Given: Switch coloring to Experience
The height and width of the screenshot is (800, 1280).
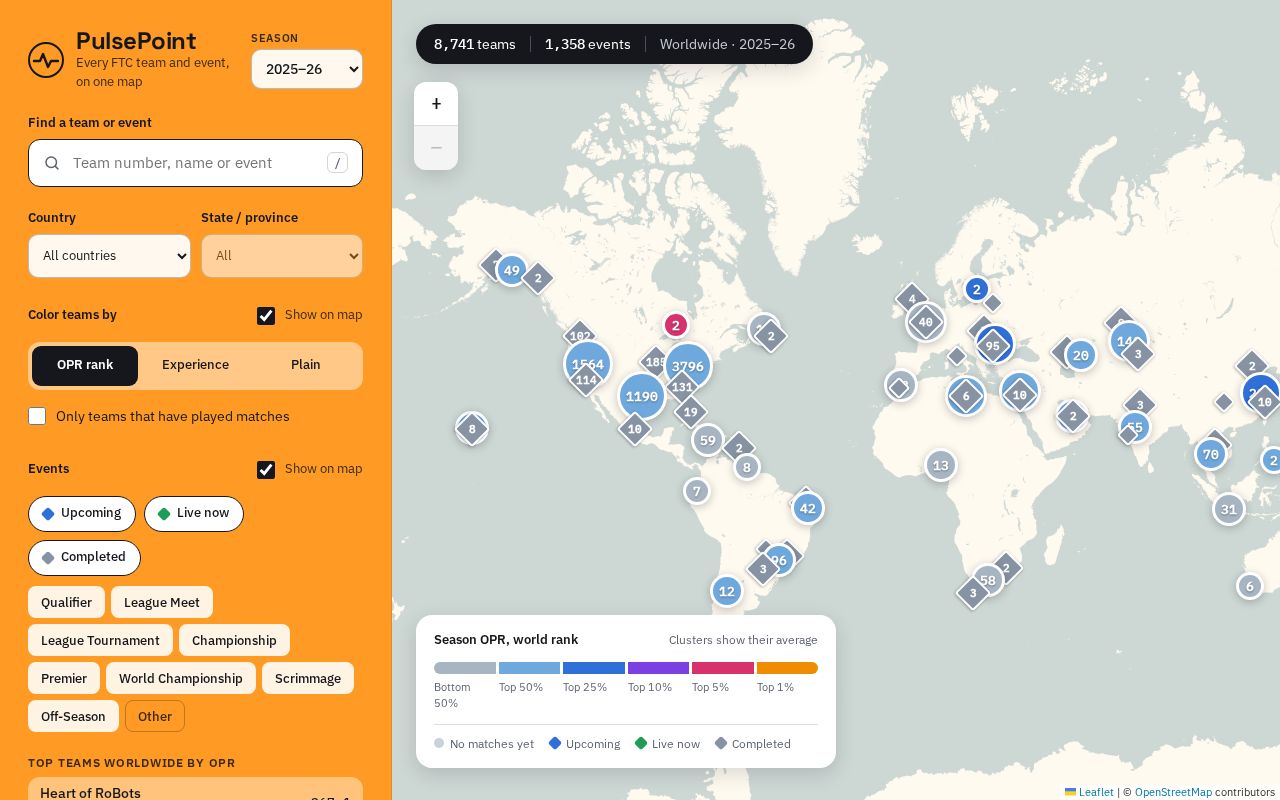Looking at the screenshot, I should [x=196, y=366].
